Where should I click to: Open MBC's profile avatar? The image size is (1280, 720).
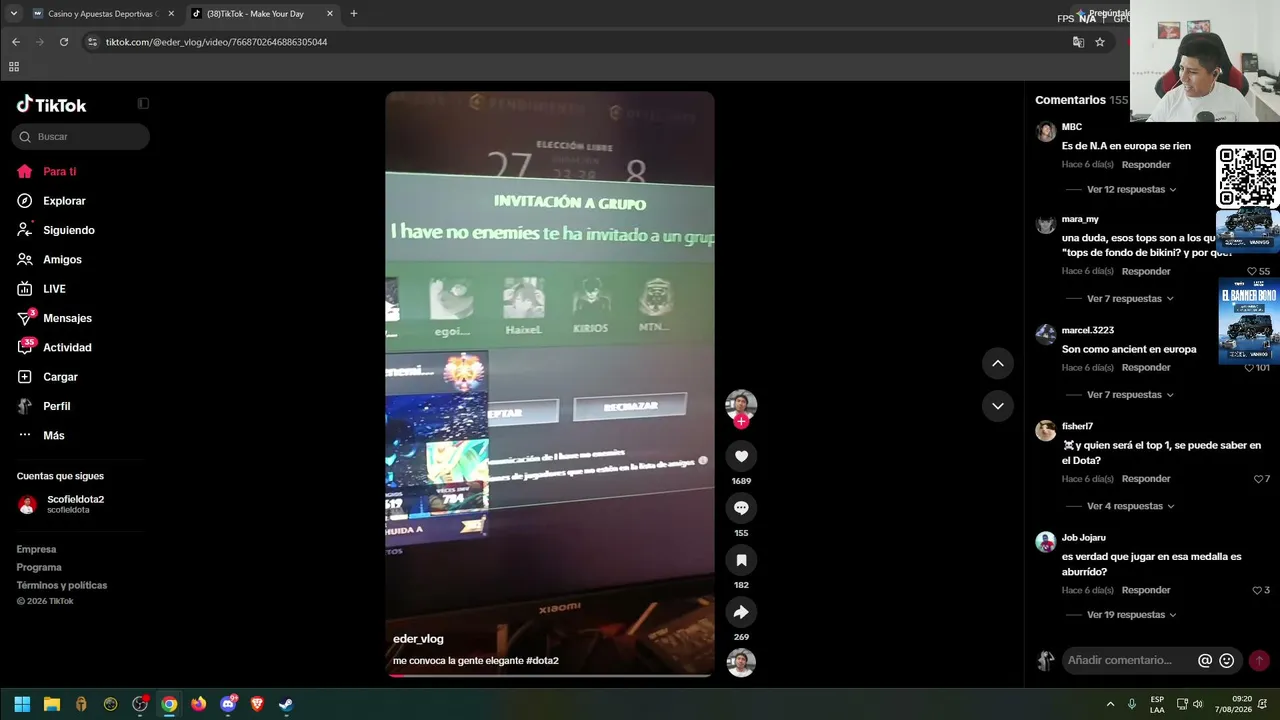pyautogui.click(x=1046, y=132)
